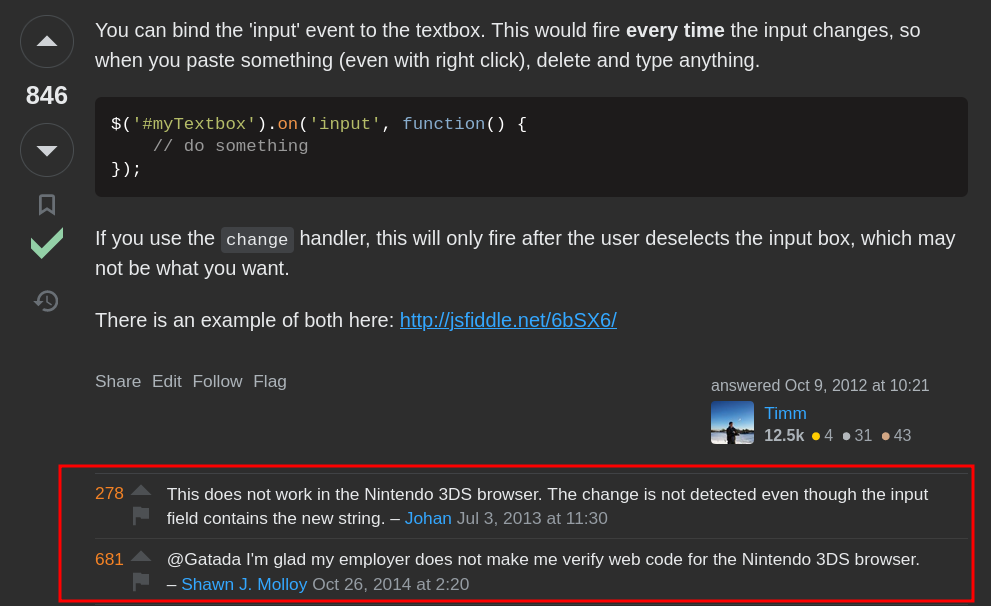The height and width of the screenshot is (606, 991).
Task: Open the jsfiddle.net/6bSX6/ example link
Action: [508, 320]
